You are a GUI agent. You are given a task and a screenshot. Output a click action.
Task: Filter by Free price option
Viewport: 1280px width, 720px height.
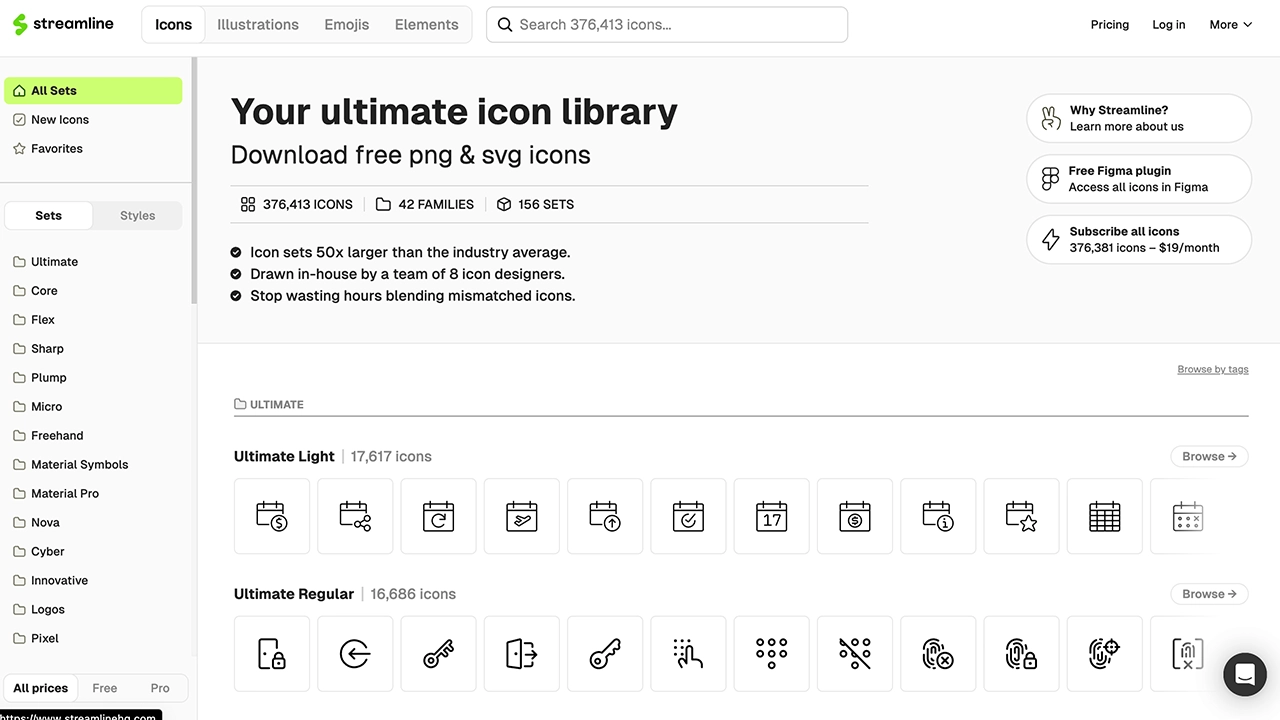[x=104, y=688]
